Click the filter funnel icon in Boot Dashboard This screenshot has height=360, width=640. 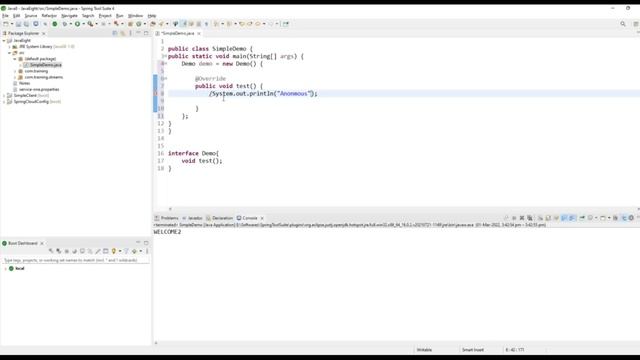click(x=126, y=251)
